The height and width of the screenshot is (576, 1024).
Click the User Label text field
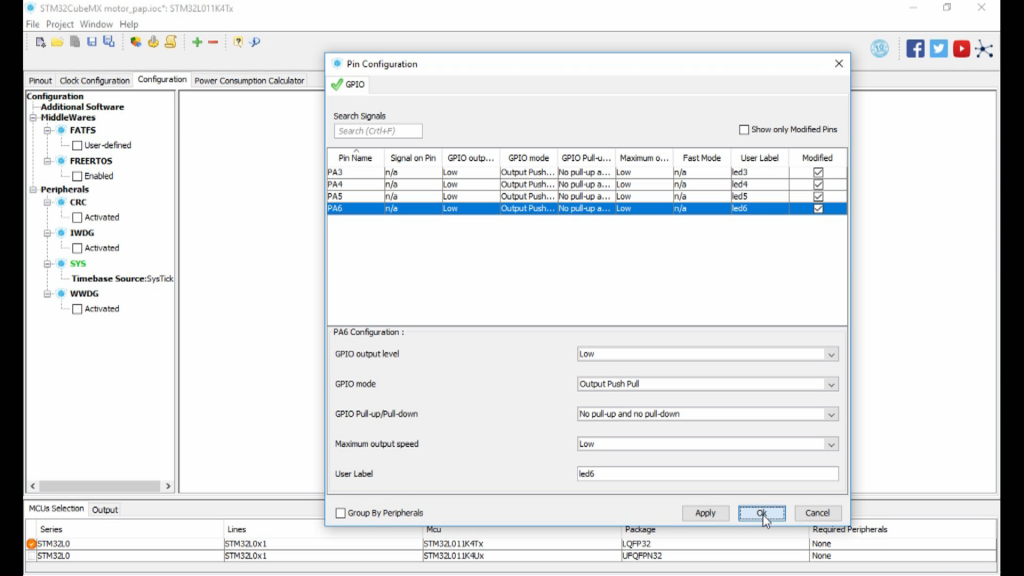click(708, 474)
